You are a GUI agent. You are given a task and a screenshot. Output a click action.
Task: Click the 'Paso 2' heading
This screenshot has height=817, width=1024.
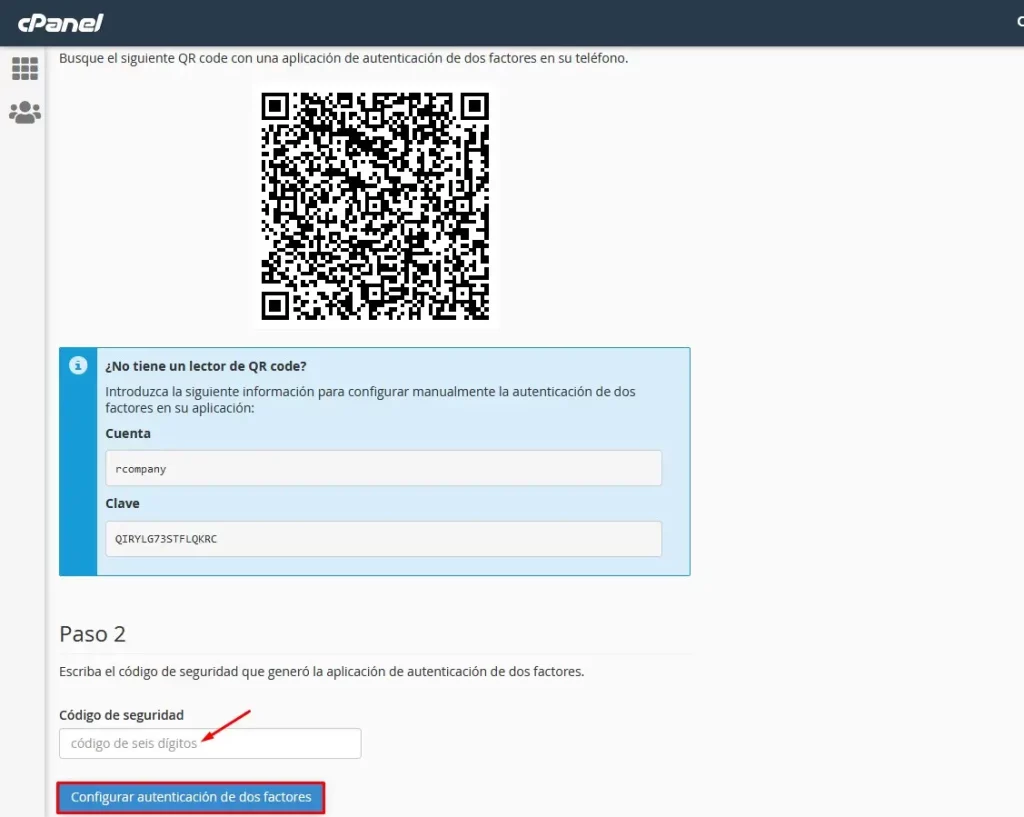[92, 634]
